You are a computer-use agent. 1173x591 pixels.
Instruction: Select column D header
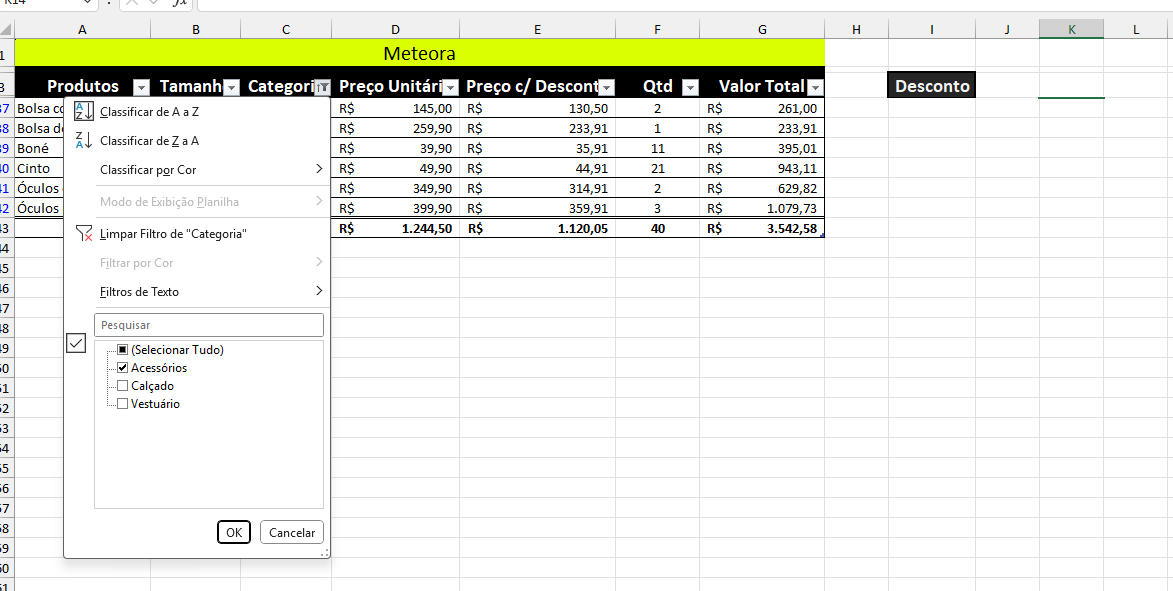click(396, 29)
